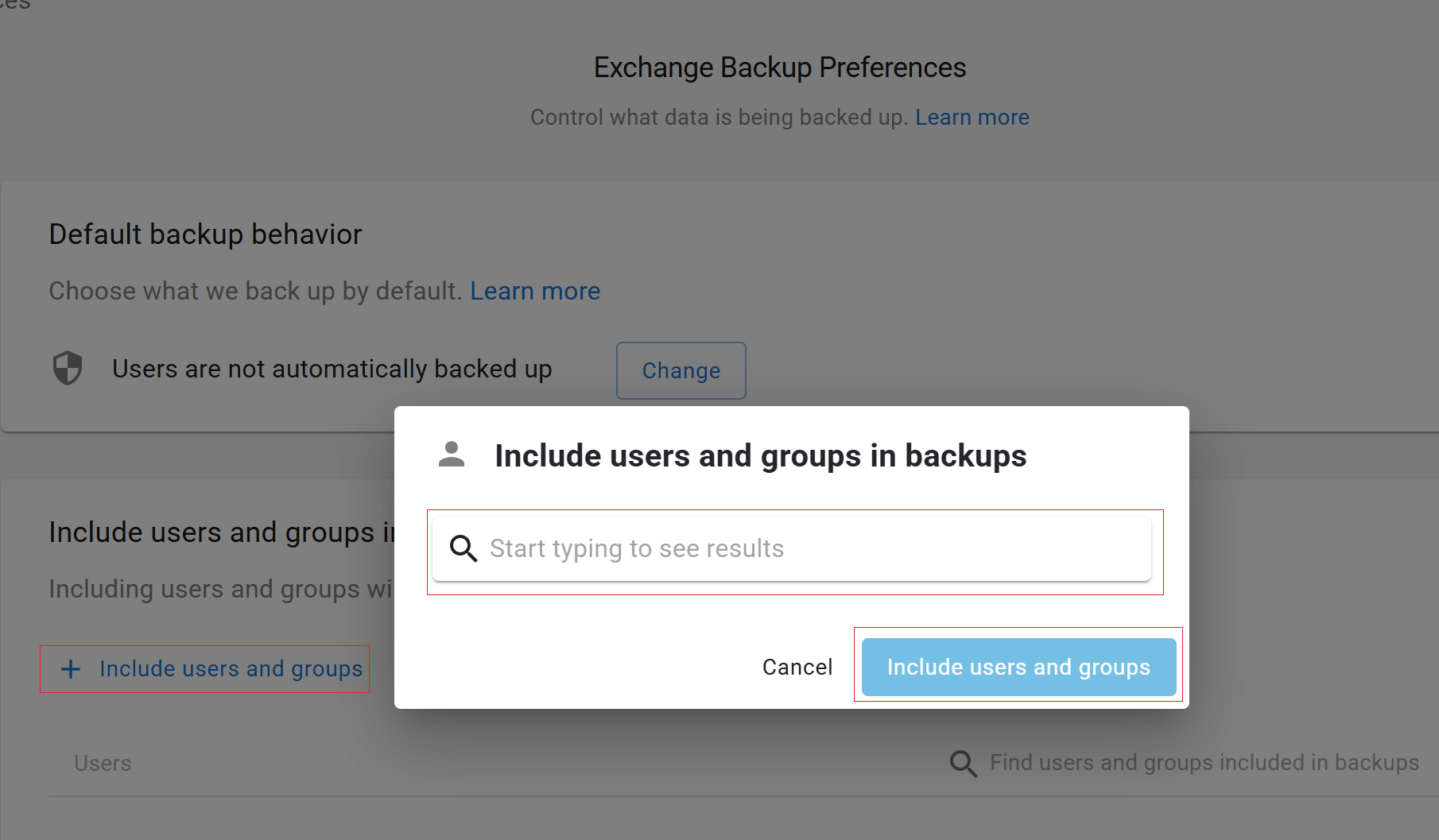Open Learn more link under Default backup behavior
1439x840 pixels.
pos(535,291)
